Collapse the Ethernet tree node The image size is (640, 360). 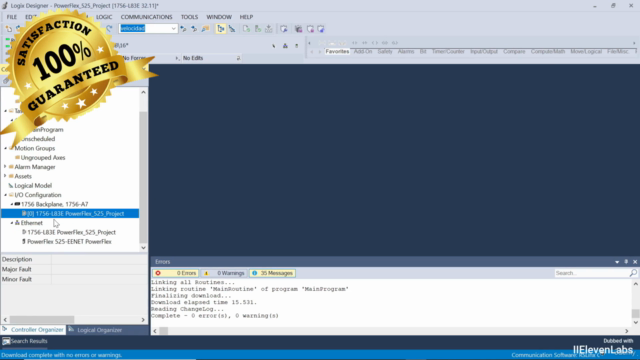click(11, 223)
